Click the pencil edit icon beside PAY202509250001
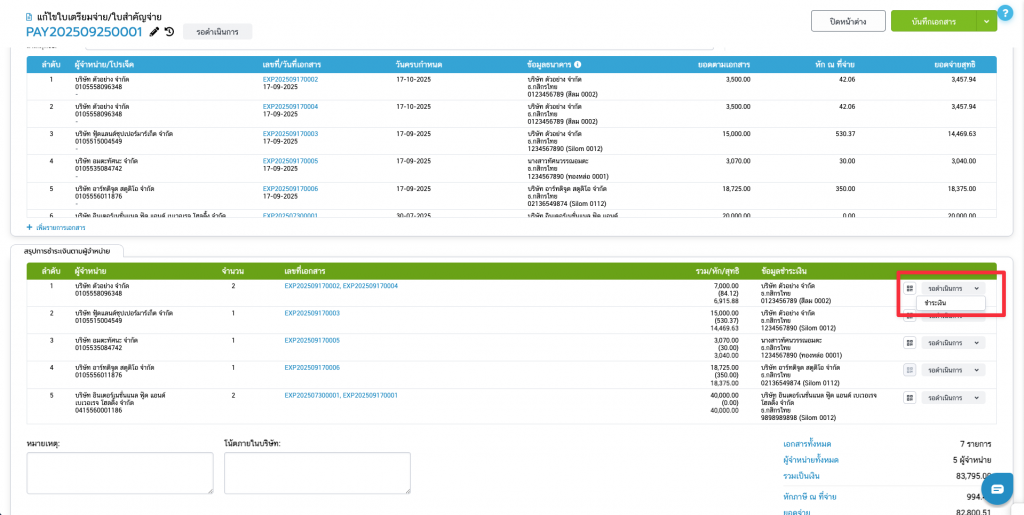 pos(154,32)
